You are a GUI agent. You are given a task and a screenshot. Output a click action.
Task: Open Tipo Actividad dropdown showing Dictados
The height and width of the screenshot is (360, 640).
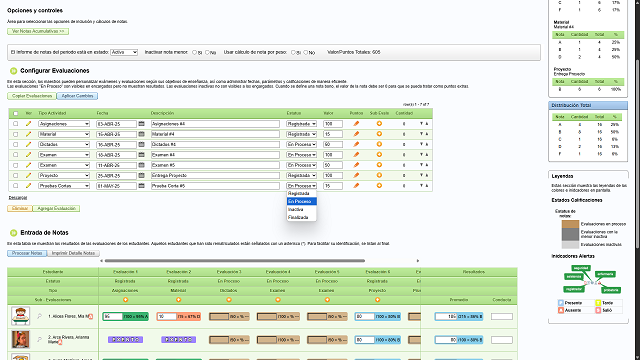(64, 144)
